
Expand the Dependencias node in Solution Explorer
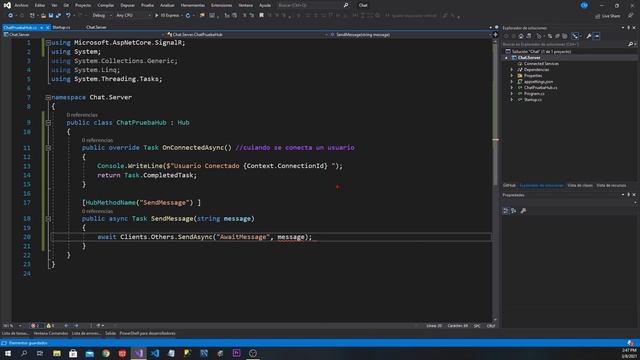[x=512, y=70]
